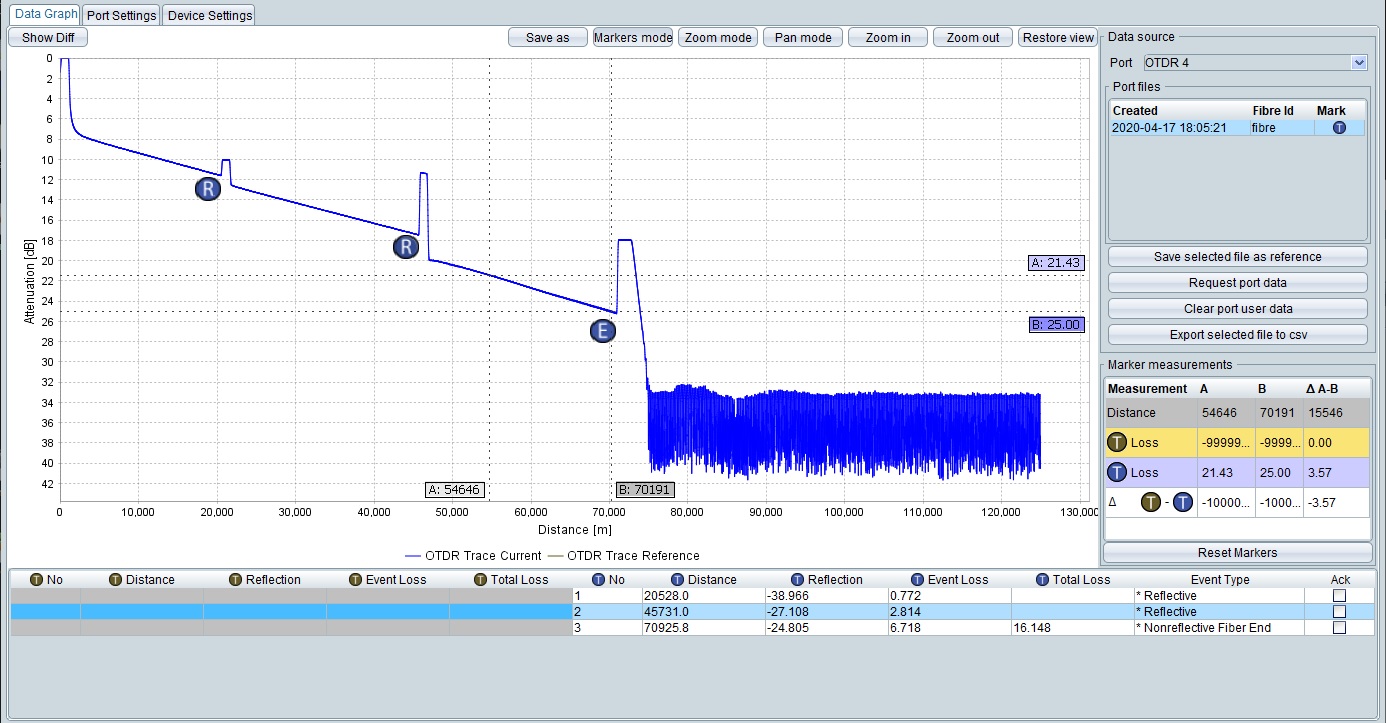Click blue T icon beside current No header
Image resolution: width=1386 pixels, height=723 pixels.
598,579
